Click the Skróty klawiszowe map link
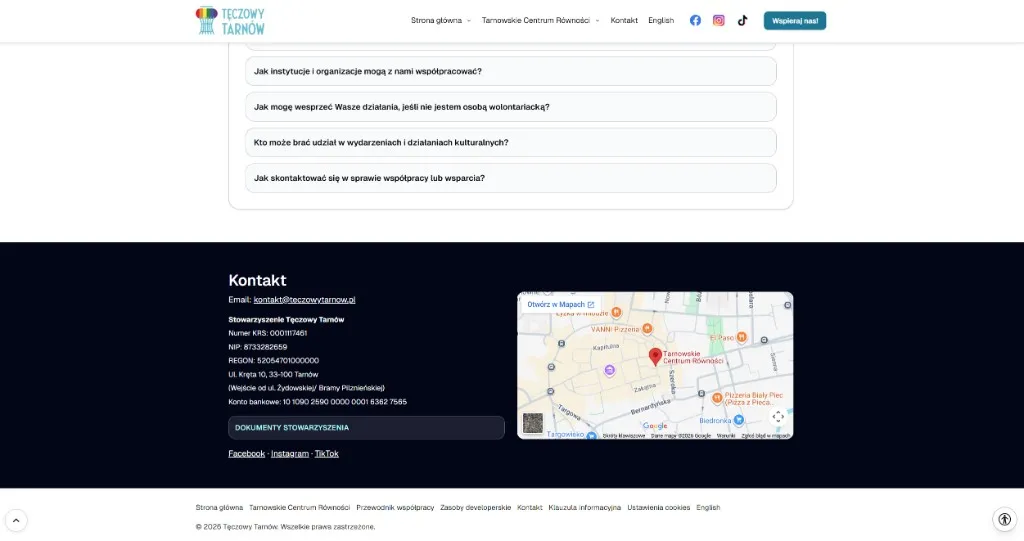This screenshot has height=541, width=1024. [x=624, y=436]
